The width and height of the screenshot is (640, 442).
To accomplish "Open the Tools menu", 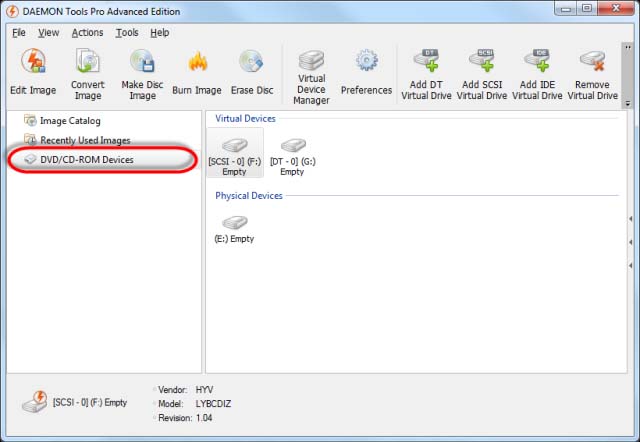I will (127, 33).
